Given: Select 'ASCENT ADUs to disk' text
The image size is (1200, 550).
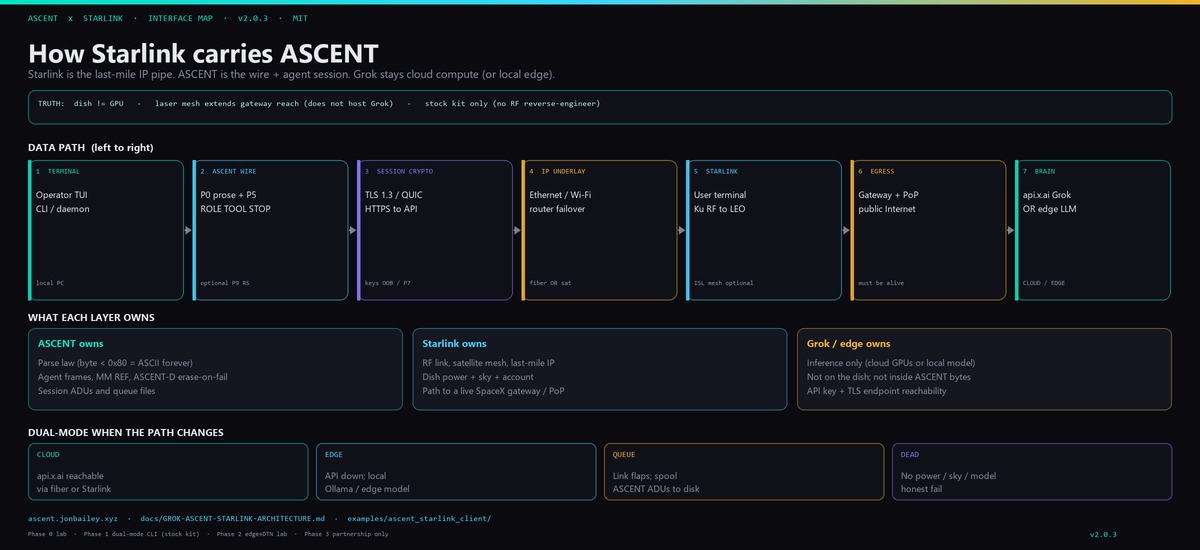Looking at the screenshot, I should pyautogui.click(x=656, y=489).
